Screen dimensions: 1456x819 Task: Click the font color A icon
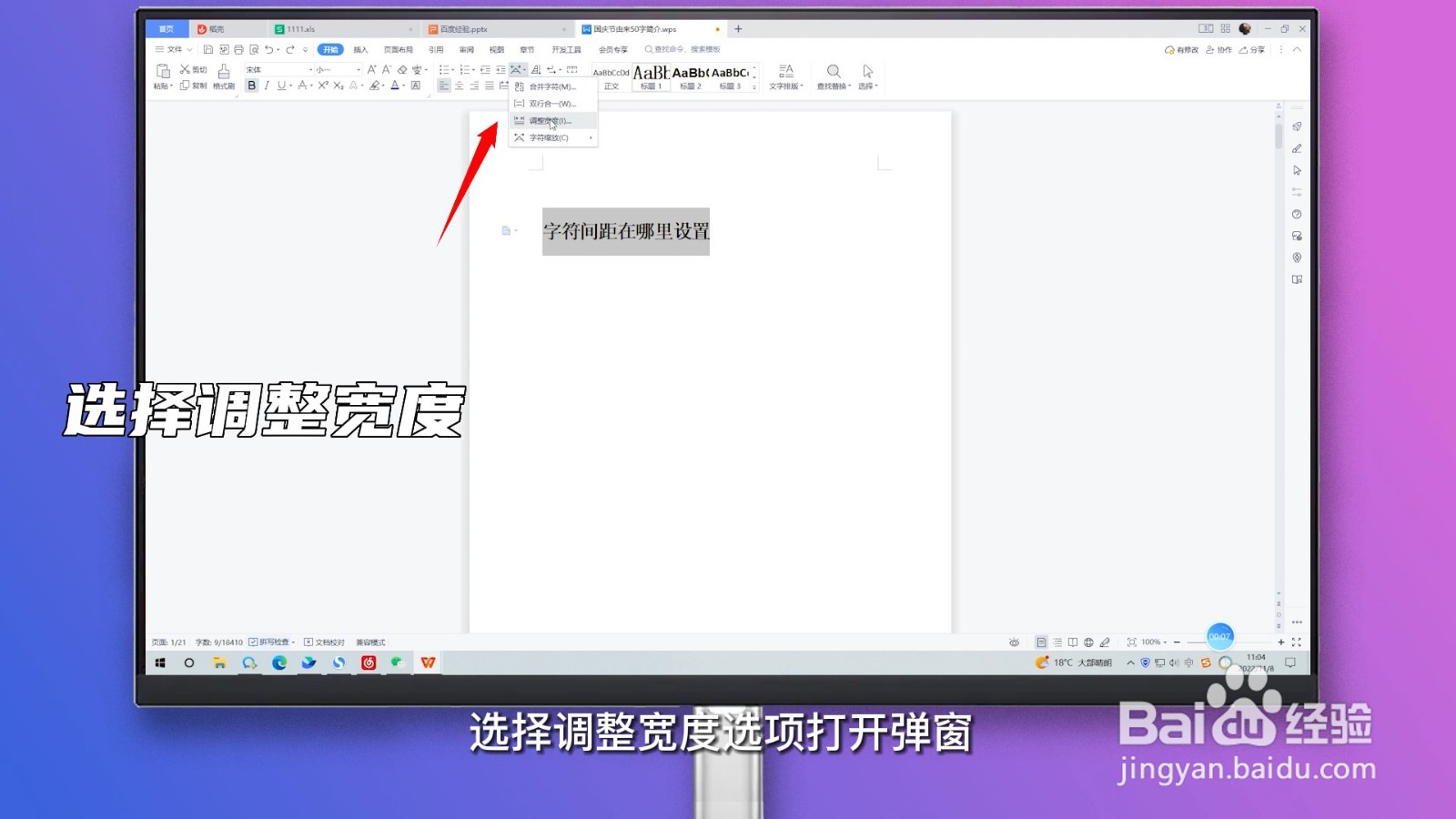395,86
